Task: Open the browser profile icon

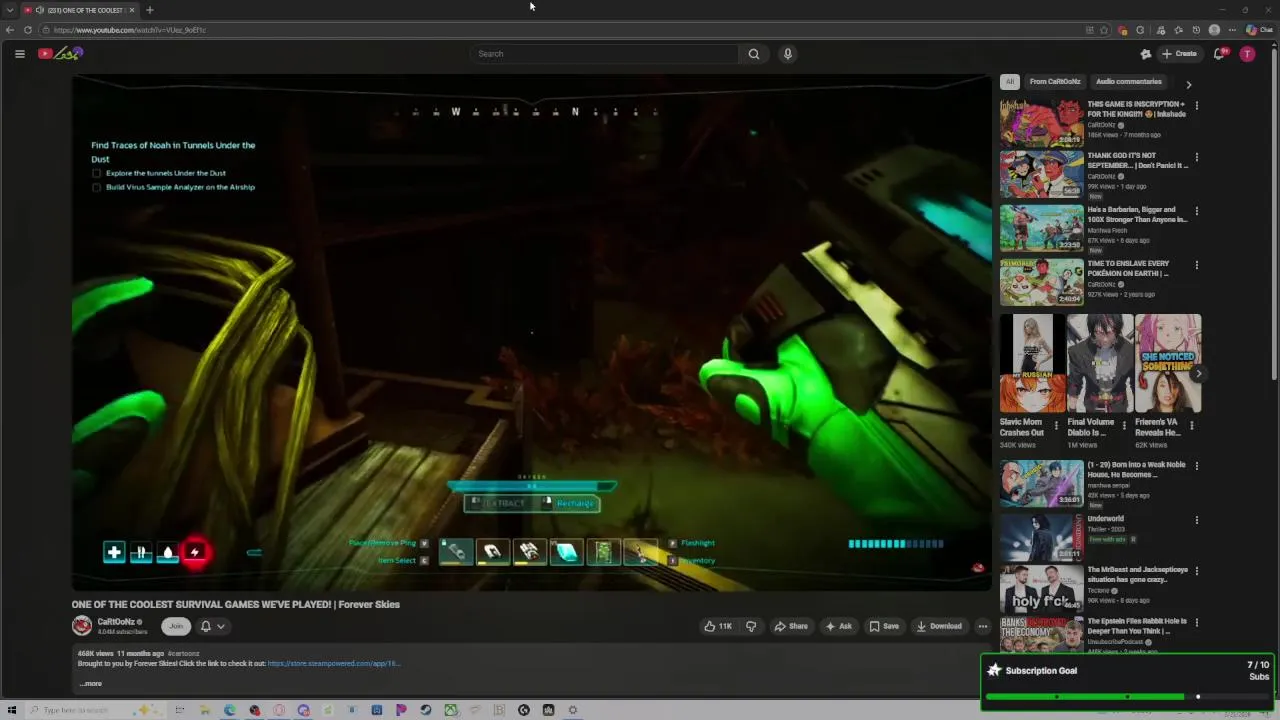Action: (x=1214, y=30)
